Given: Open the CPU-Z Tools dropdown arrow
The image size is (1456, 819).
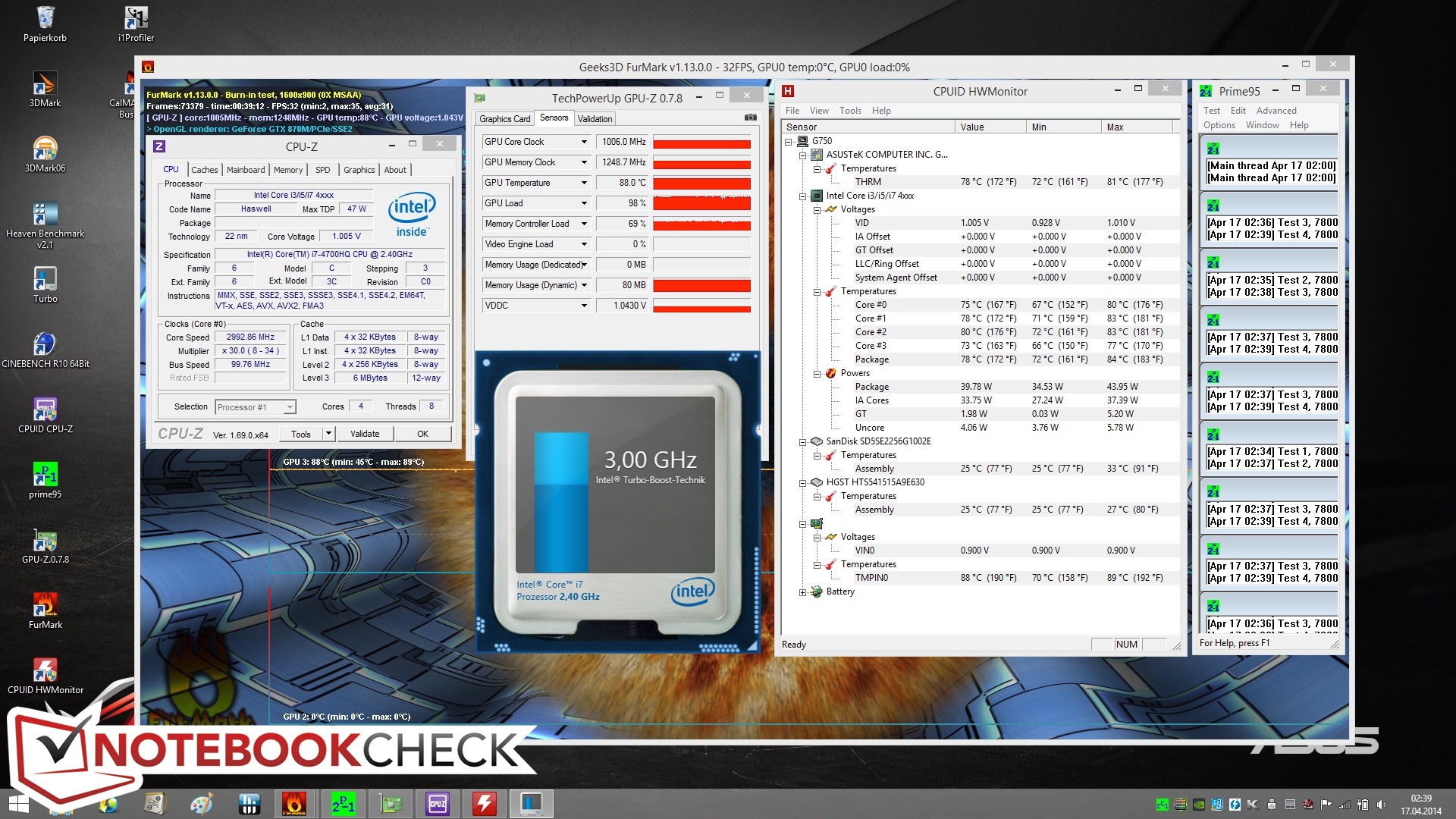Looking at the screenshot, I should click(x=328, y=434).
